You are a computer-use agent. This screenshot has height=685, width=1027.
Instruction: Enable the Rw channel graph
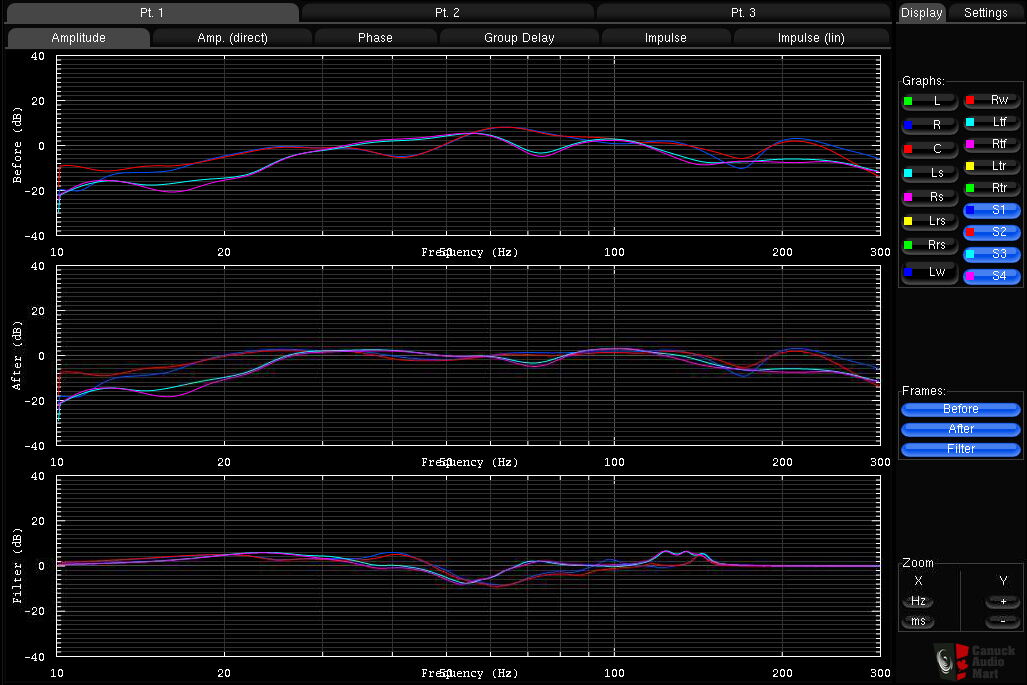992,100
